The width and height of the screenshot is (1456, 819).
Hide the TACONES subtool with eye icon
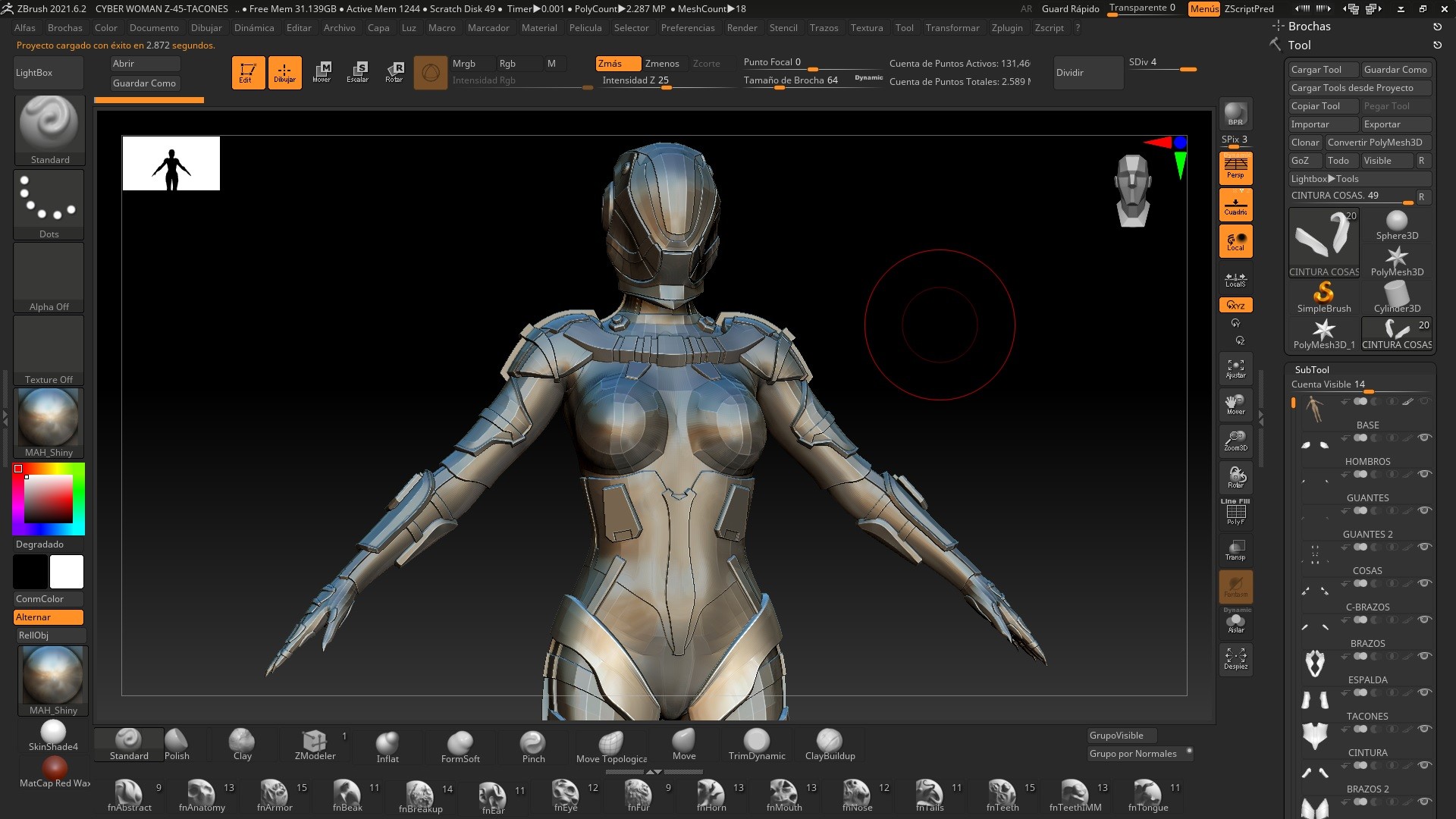(1424, 692)
